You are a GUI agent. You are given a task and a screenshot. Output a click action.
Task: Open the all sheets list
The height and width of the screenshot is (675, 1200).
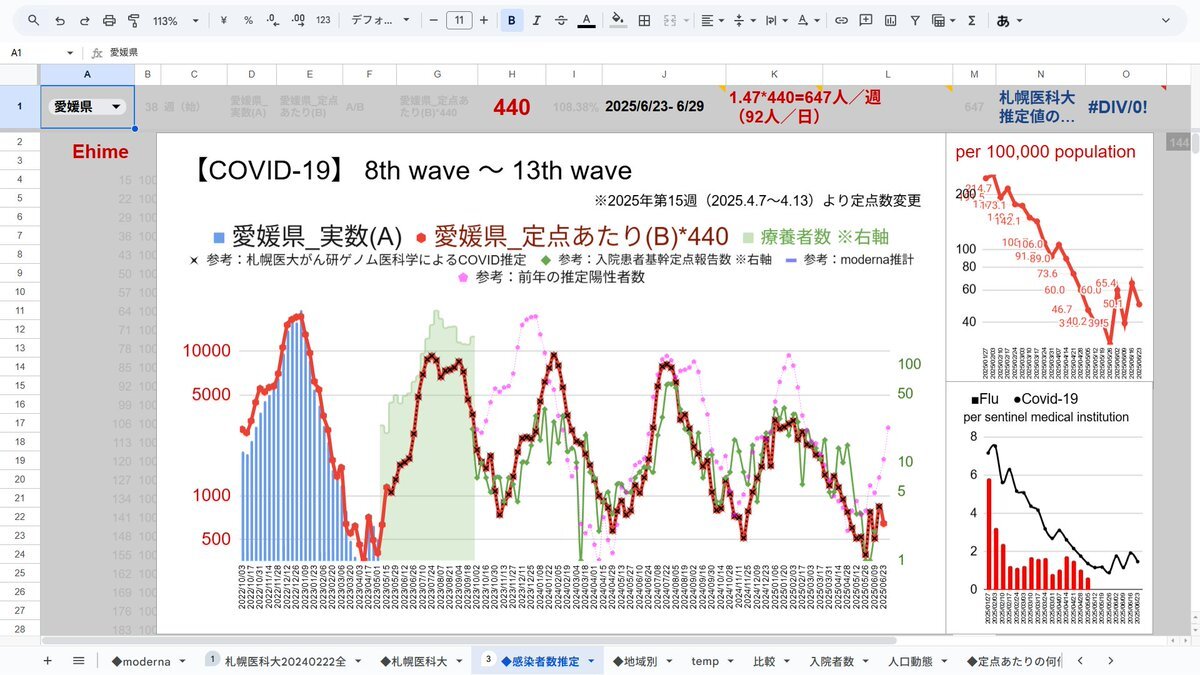[78, 661]
